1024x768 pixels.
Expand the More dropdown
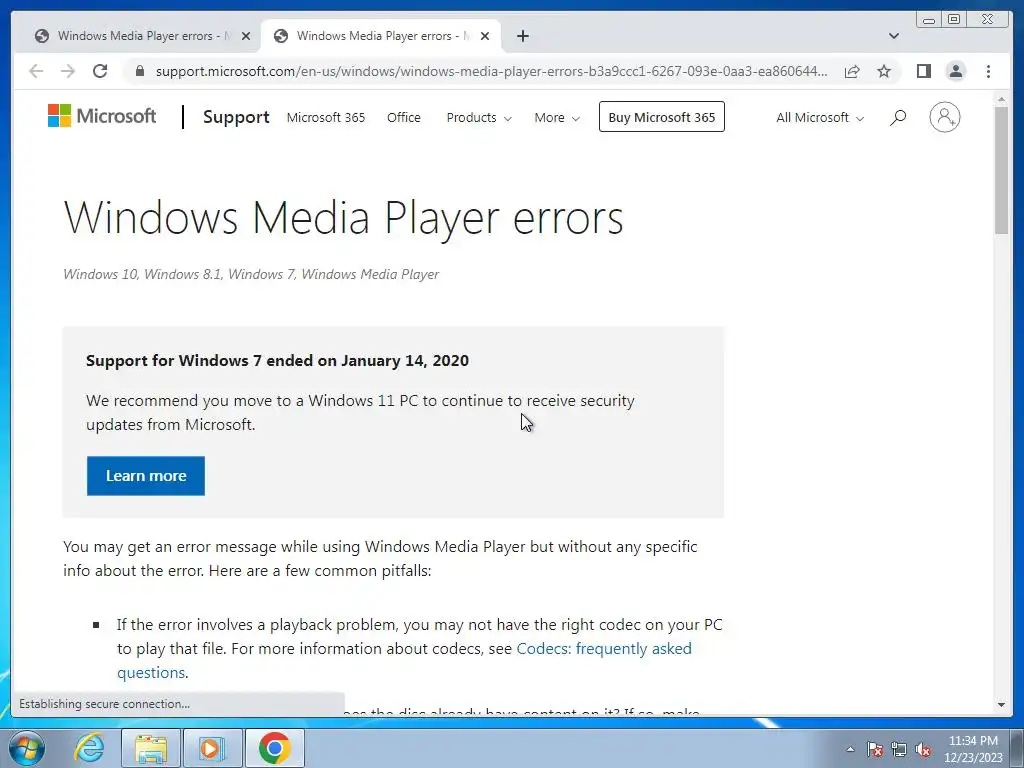click(x=556, y=118)
